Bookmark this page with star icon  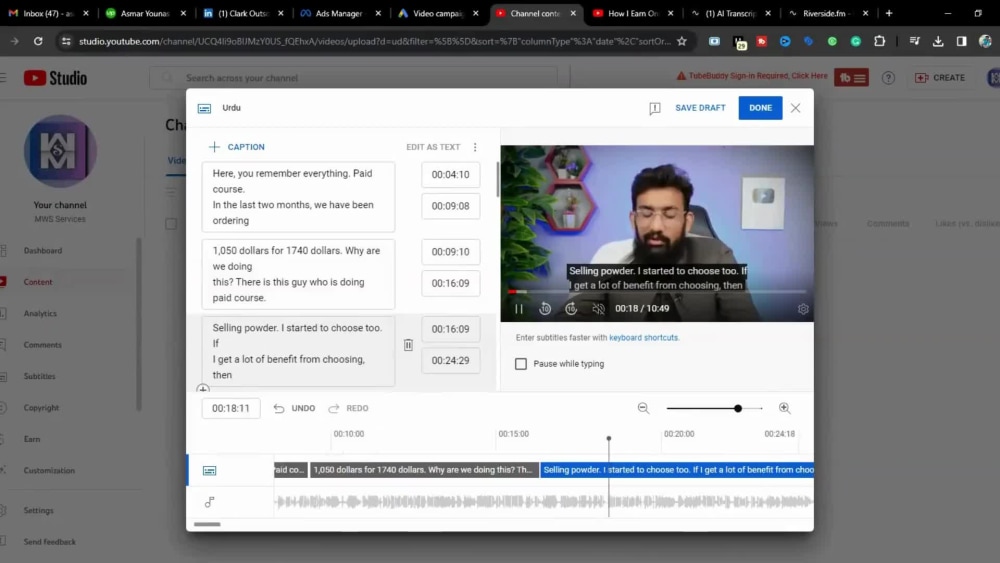pyautogui.click(x=682, y=41)
